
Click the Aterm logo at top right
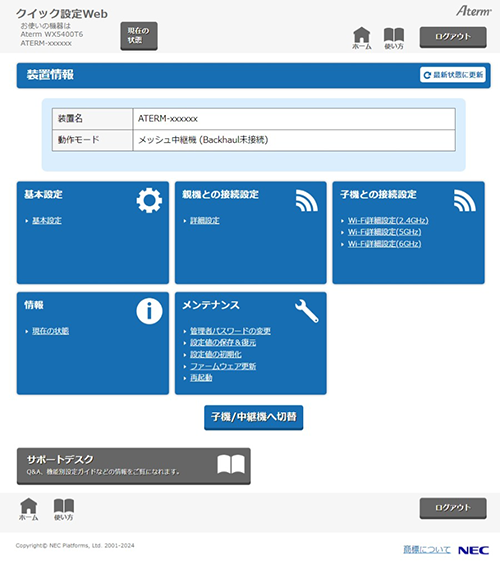pyautogui.click(x=473, y=11)
